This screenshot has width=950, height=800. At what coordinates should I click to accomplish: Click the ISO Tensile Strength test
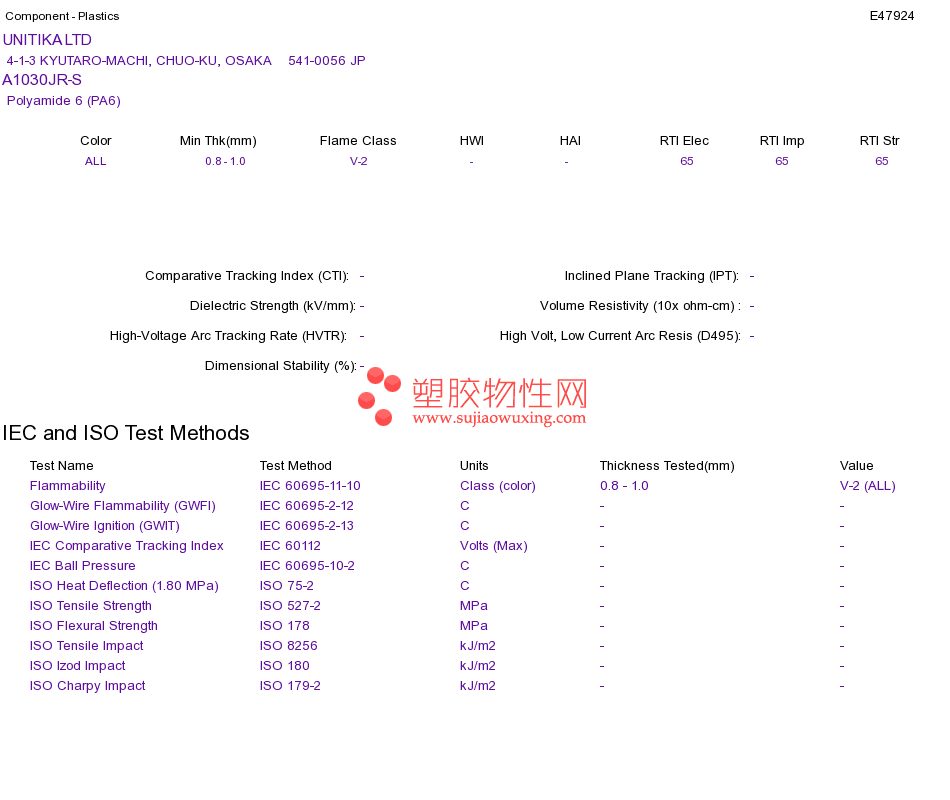coord(90,606)
